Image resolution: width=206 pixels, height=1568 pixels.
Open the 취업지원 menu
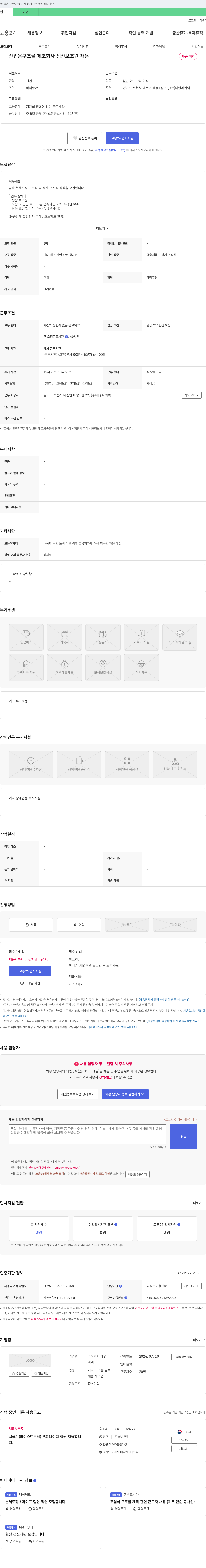tap(68, 33)
